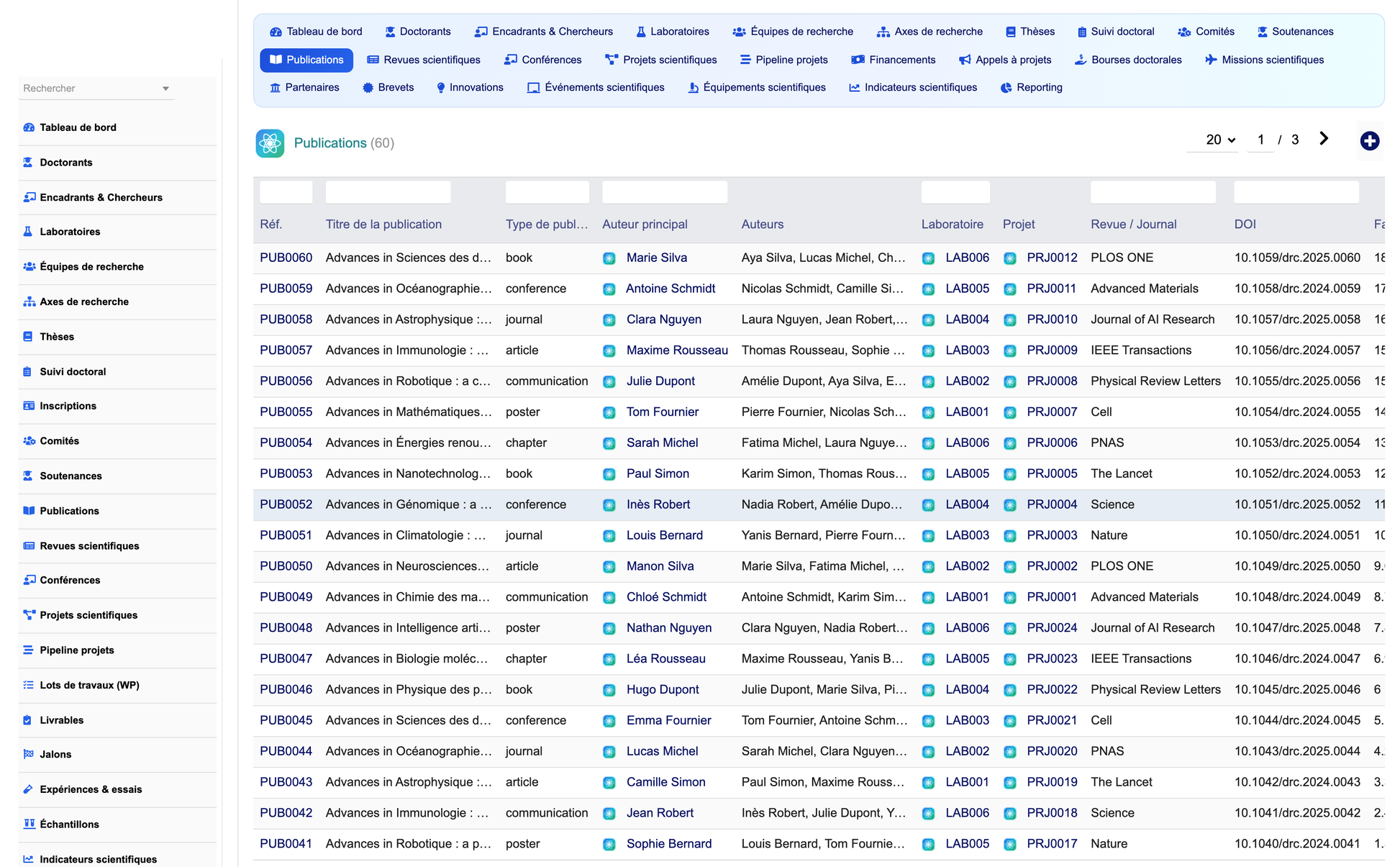
Task: Click 'Journal of AI Research' in PUB0048 row
Action: pos(1153,628)
